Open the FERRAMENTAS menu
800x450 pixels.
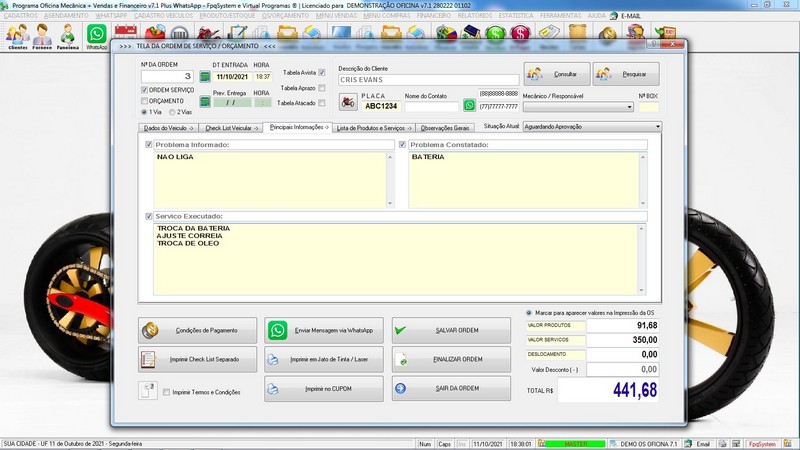pos(560,16)
